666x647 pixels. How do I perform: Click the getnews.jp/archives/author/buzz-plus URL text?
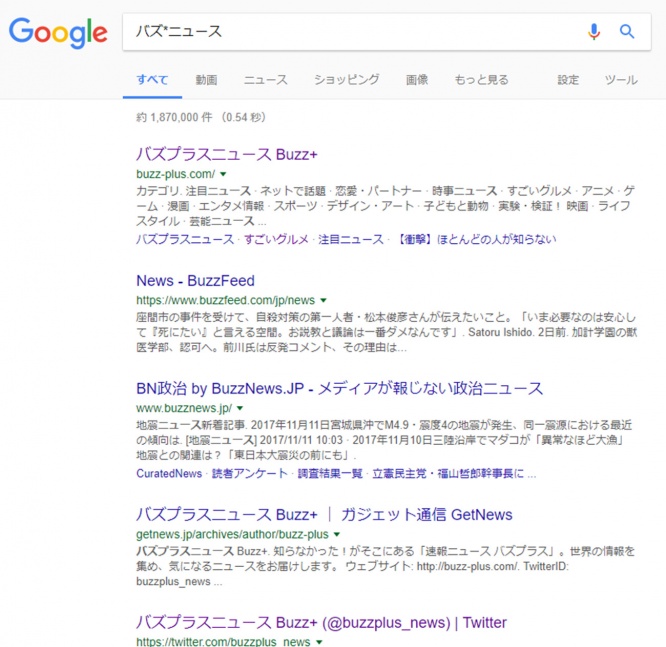click(x=232, y=534)
